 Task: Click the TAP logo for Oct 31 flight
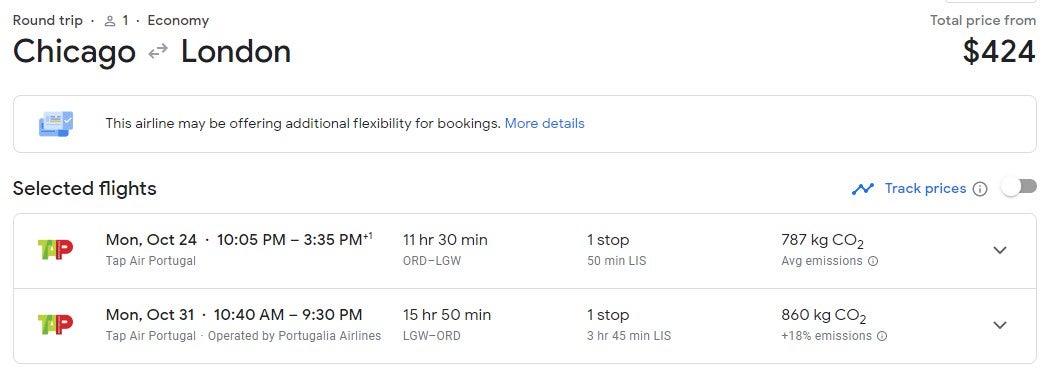pyautogui.click(x=55, y=325)
